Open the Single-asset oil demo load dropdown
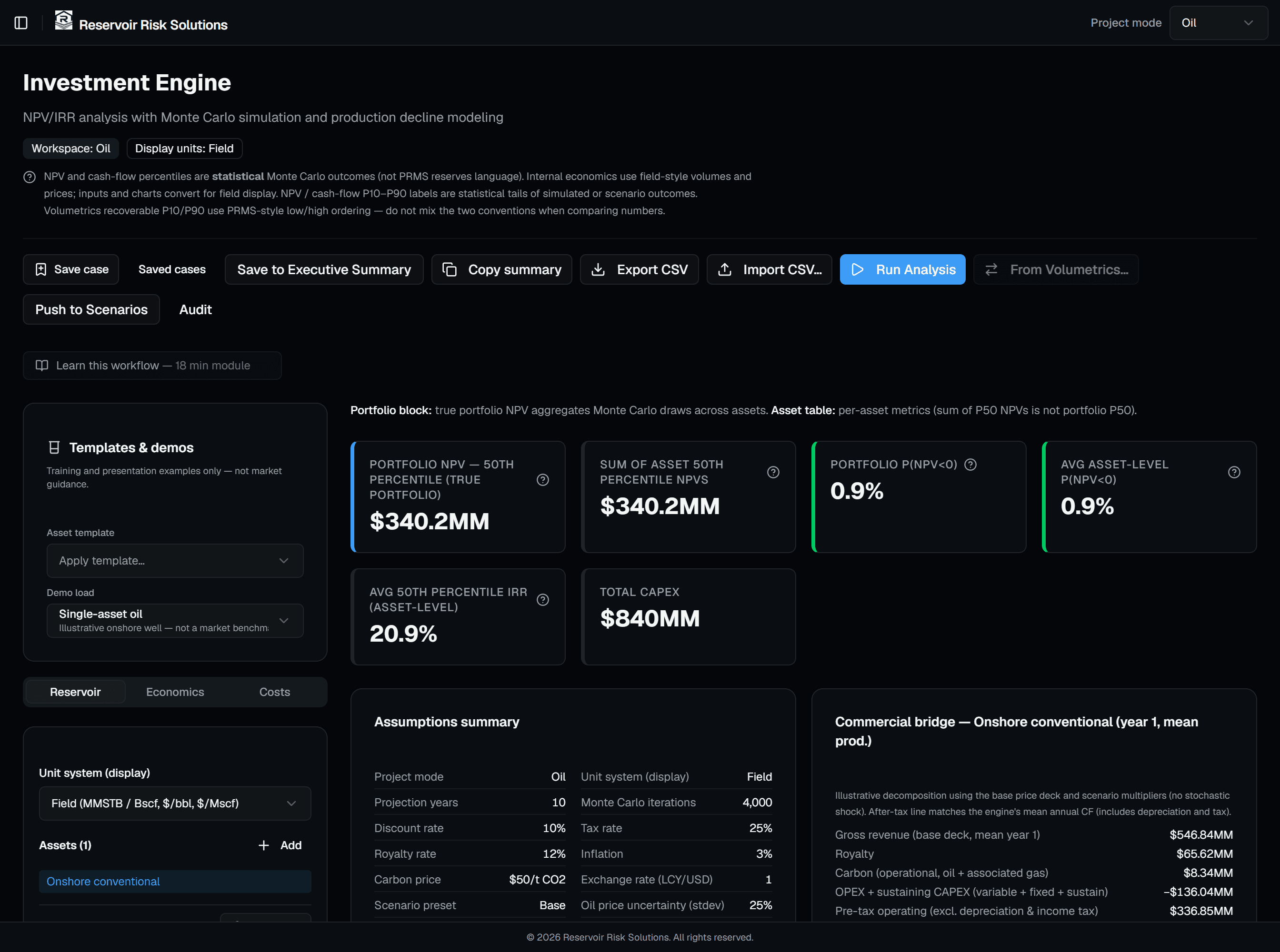 [x=175, y=621]
